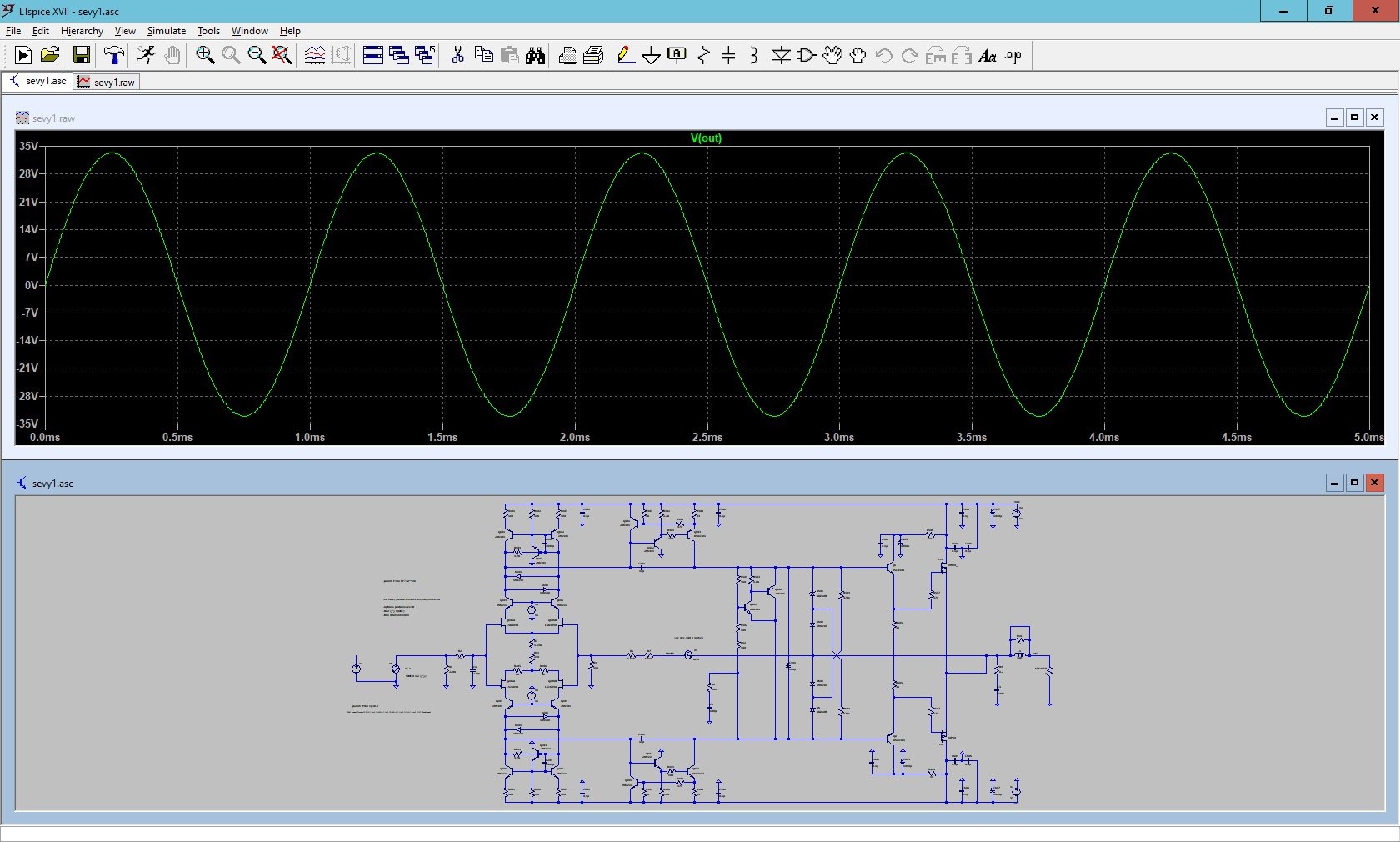This screenshot has height=842, width=1400.
Task: Select the Zoom Out magnifier tool
Action: (x=257, y=55)
